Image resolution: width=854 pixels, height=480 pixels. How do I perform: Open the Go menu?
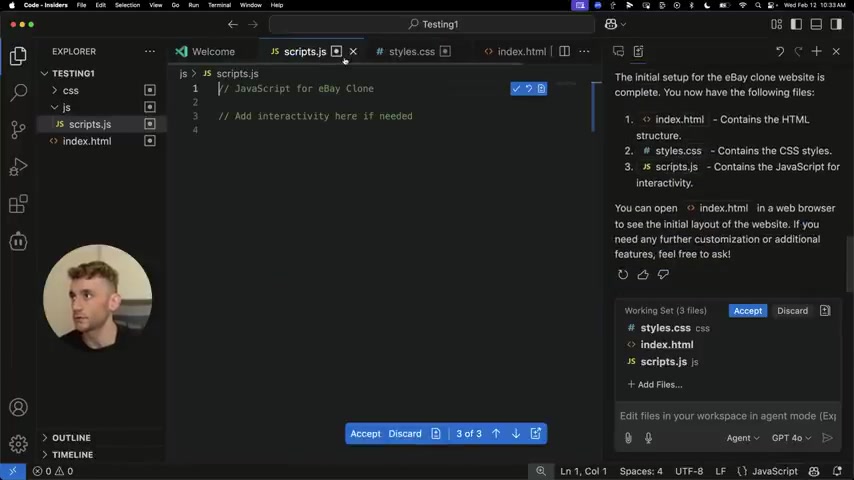[x=175, y=5]
